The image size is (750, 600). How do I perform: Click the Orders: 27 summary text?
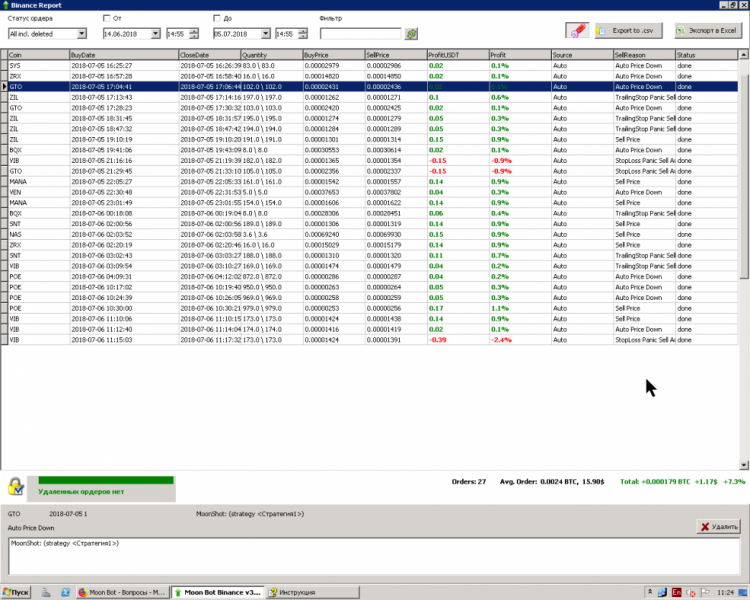pos(469,482)
